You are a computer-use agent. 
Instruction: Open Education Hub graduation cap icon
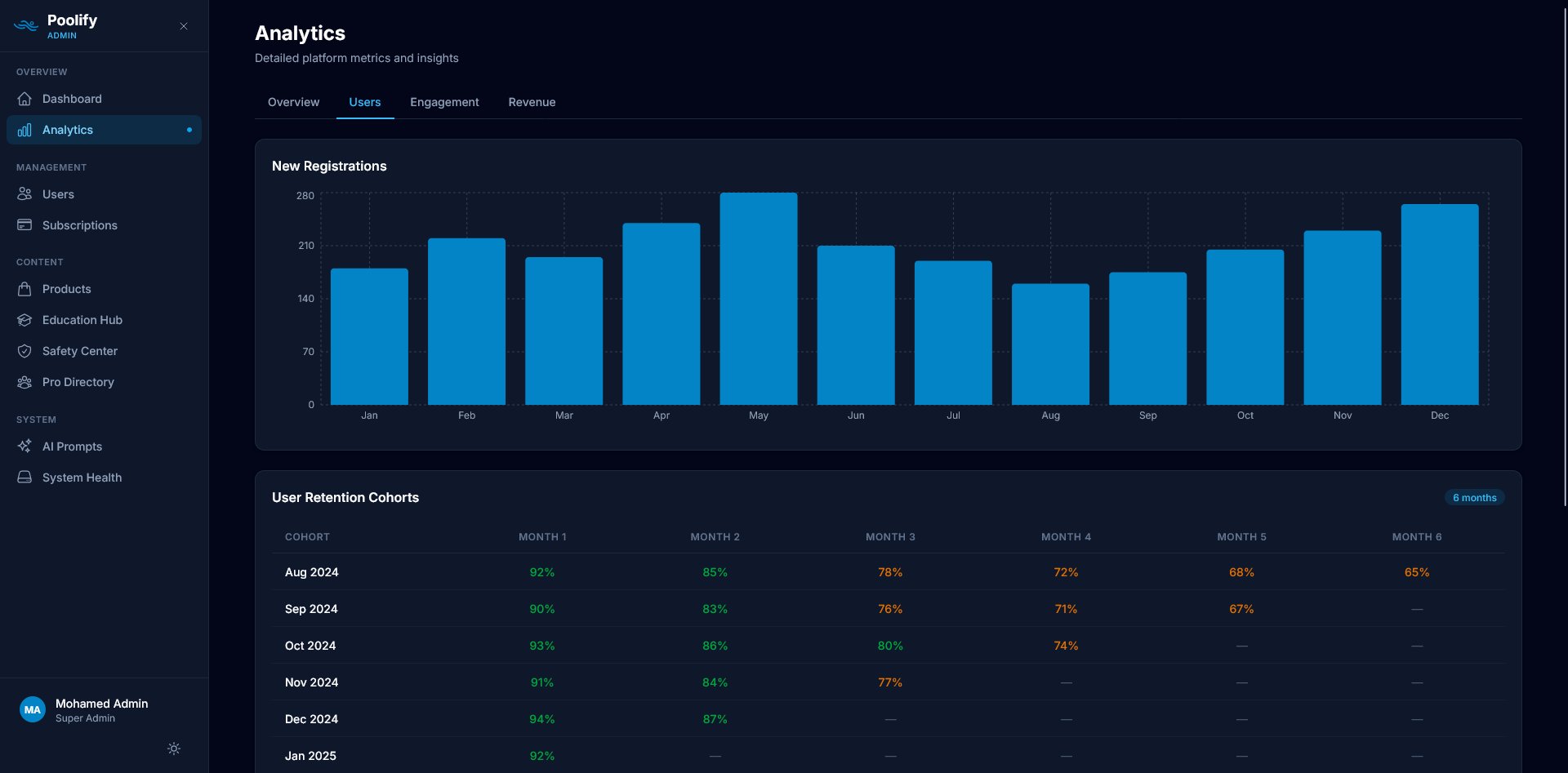click(x=24, y=320)
